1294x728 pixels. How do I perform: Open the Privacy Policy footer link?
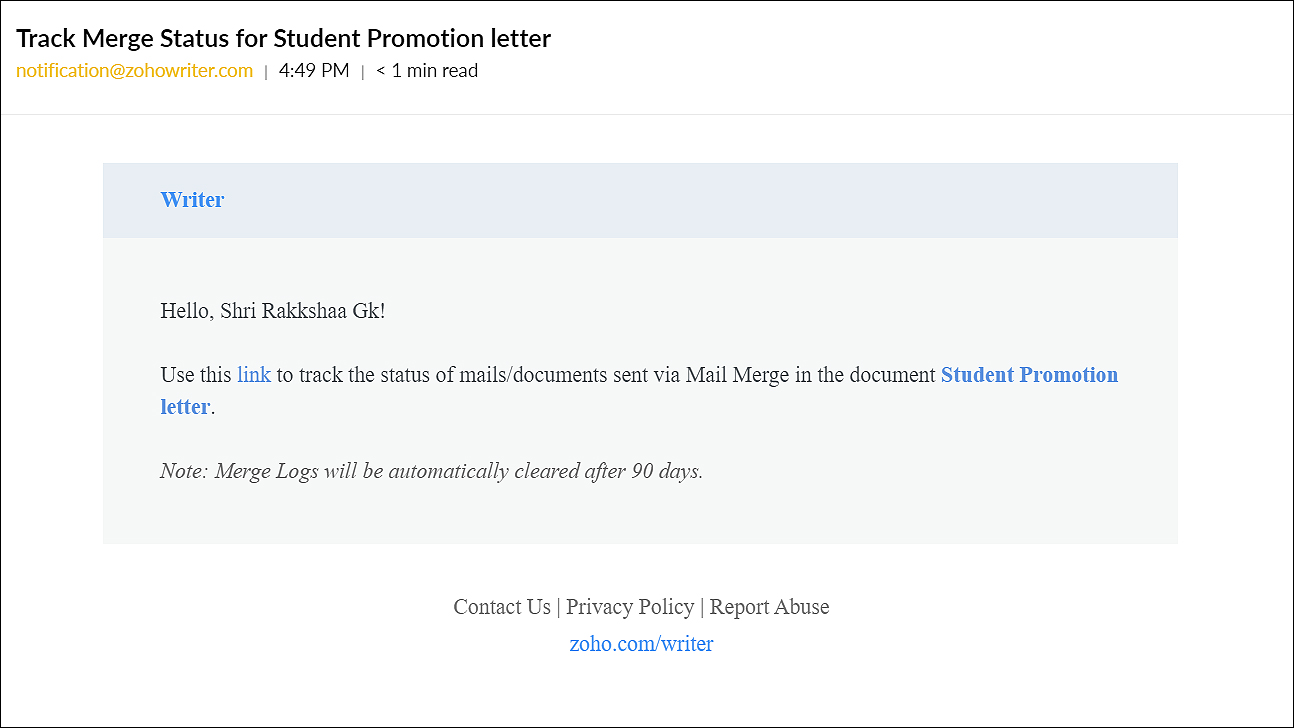(630, 607)
